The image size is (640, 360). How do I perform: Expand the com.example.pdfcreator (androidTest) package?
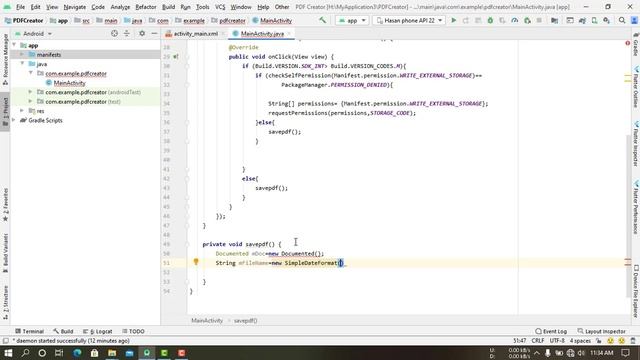click(30, 92)
